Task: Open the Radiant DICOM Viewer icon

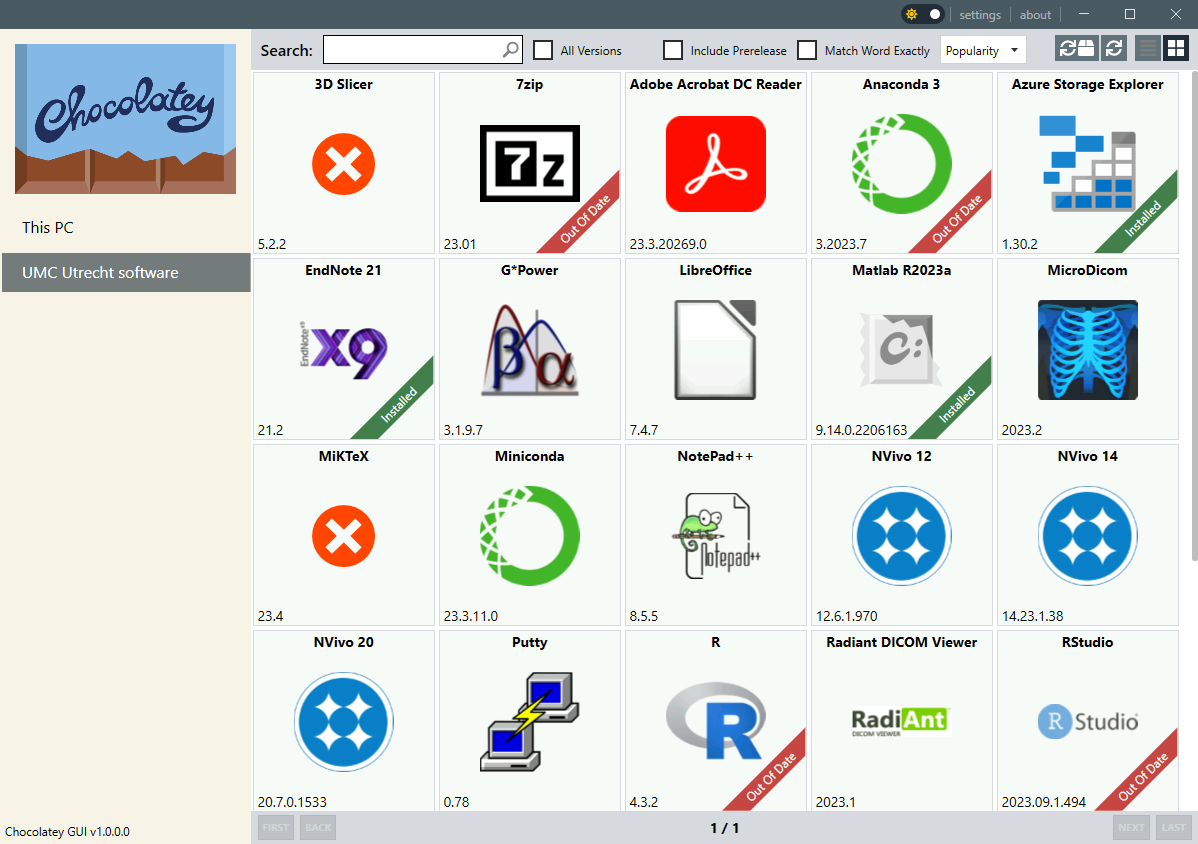Action: tap(902, 722)
